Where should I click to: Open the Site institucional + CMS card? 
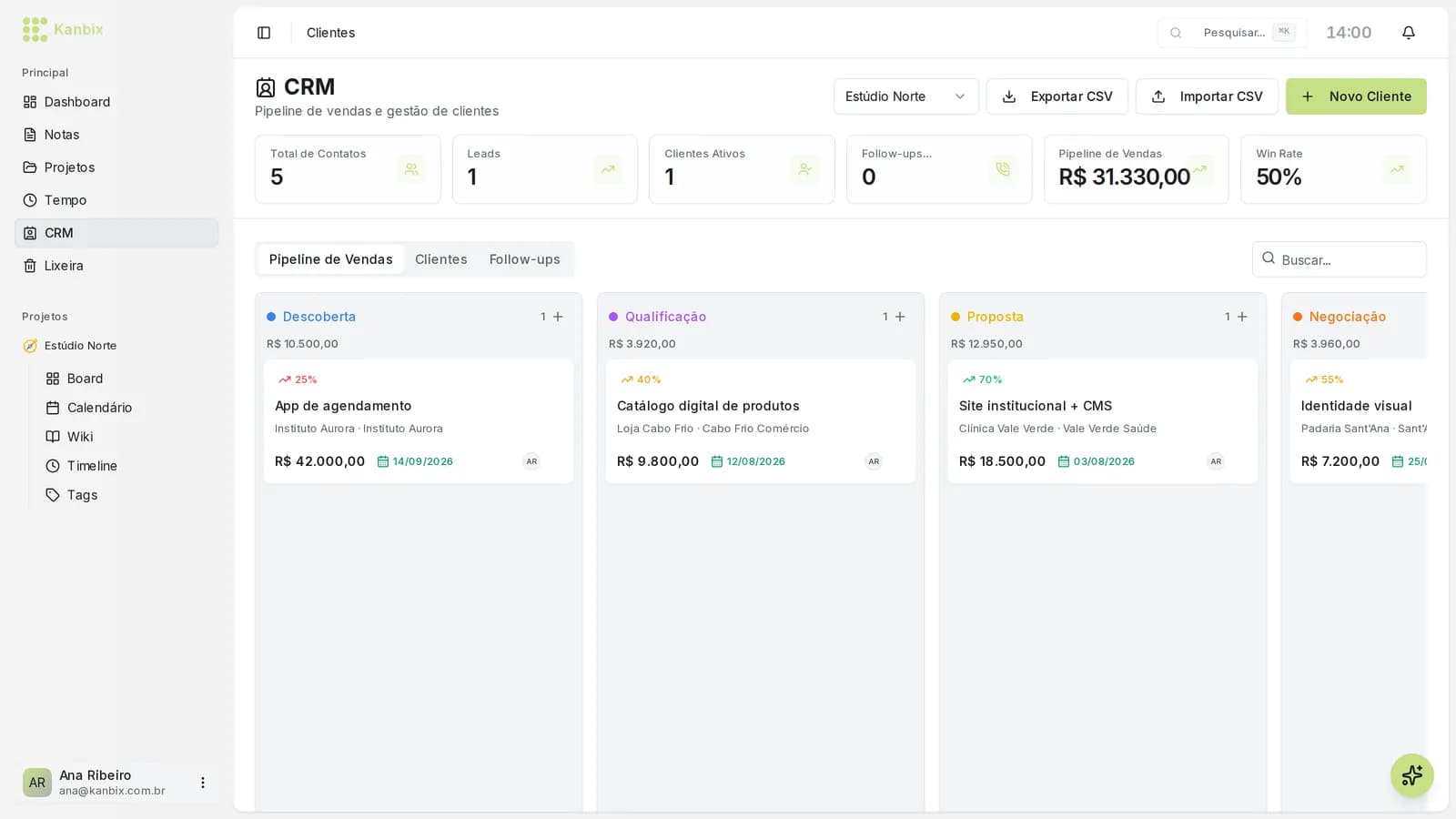(x=1103, y=421)
